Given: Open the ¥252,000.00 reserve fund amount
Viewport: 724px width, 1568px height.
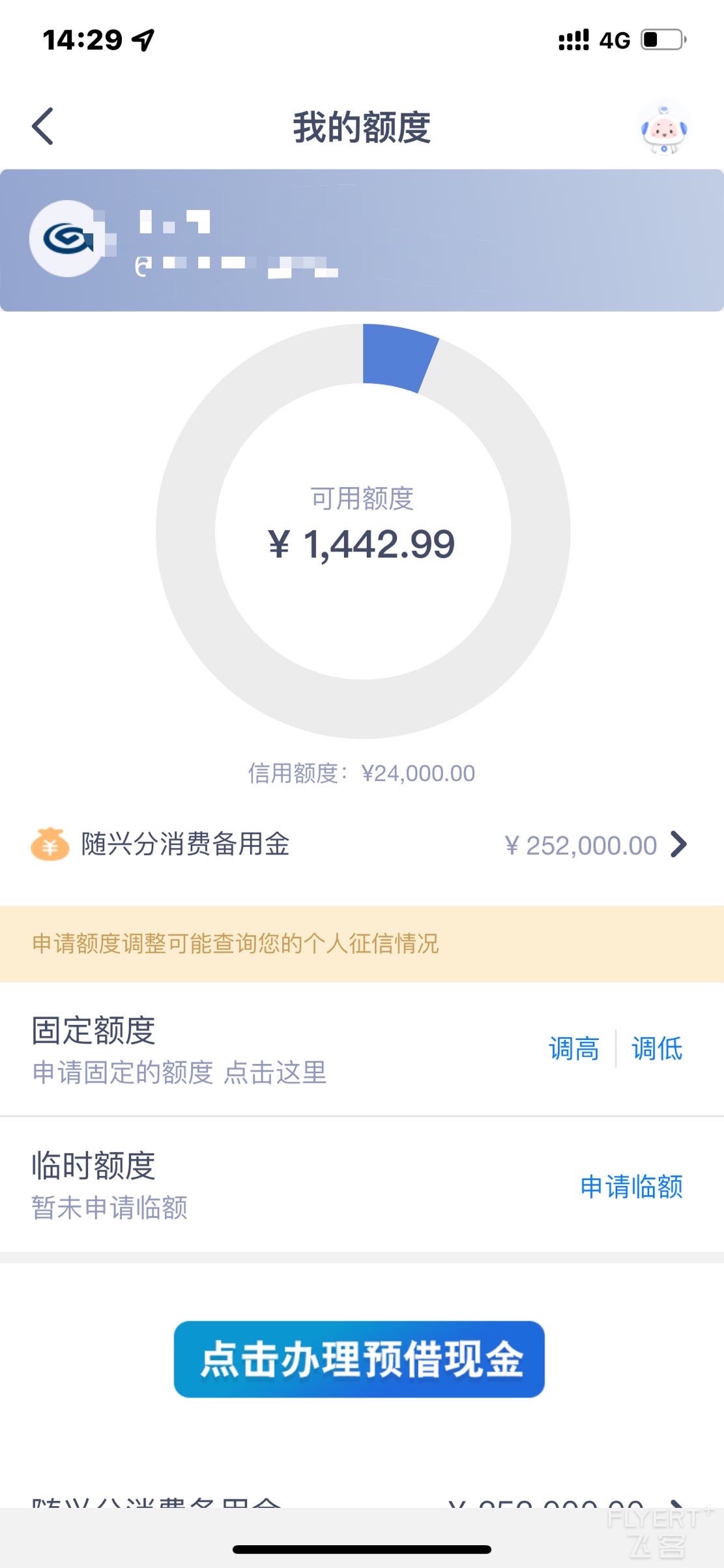Looking at the screenshot, I should point(581,846).
